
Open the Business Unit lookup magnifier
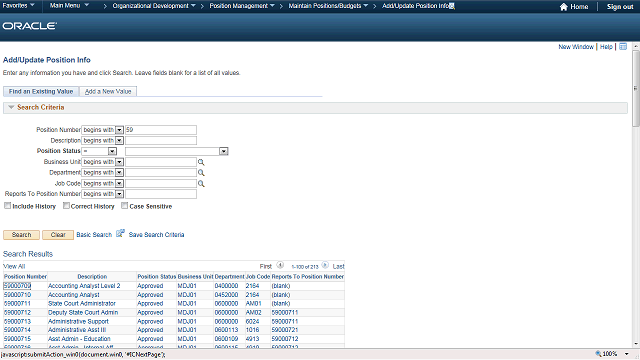tap(201, 162)
